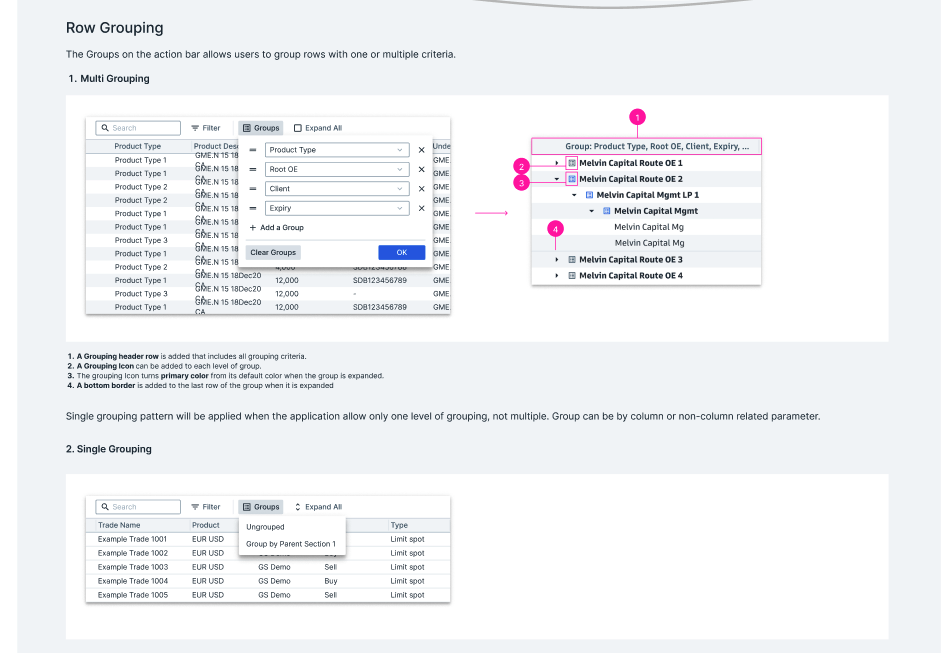This screenshot has height=653, width=952.
Task: Expand Melvin Capital Route OE 4 row
Action: [557, 276]
